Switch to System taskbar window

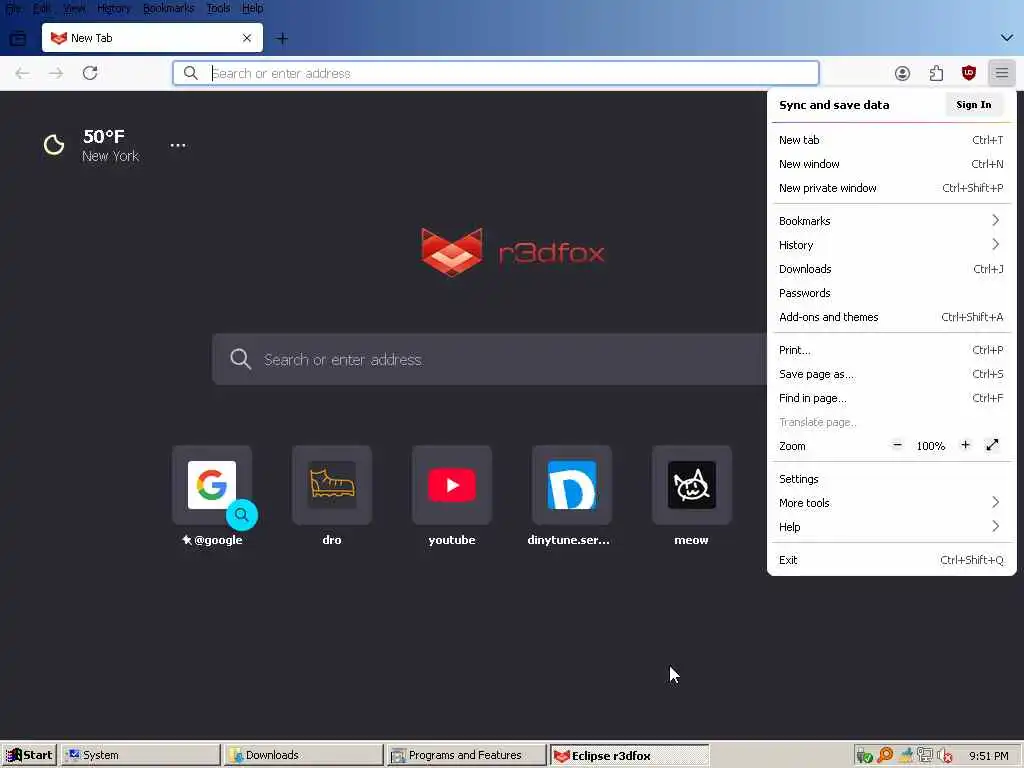coord(140,755)
